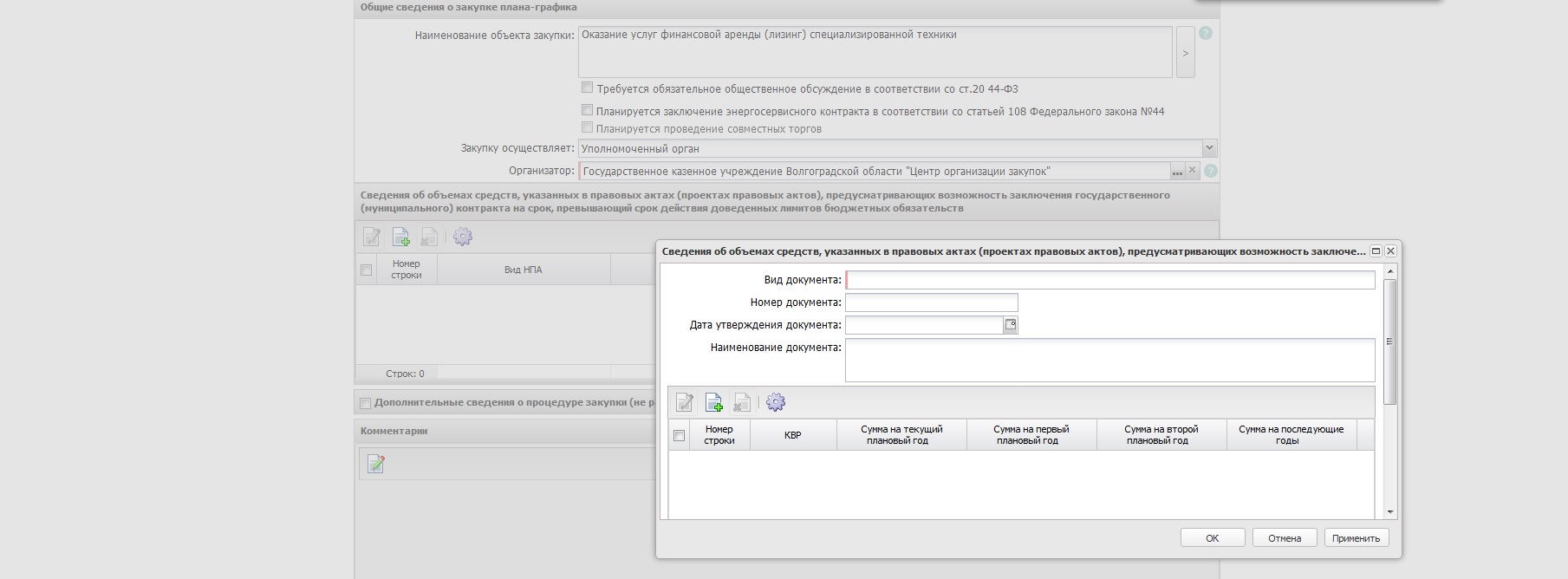The image size is (1568, 579).
Task: Open Организатор lookup with the ellipsis button
Action: pos(1177,172)
